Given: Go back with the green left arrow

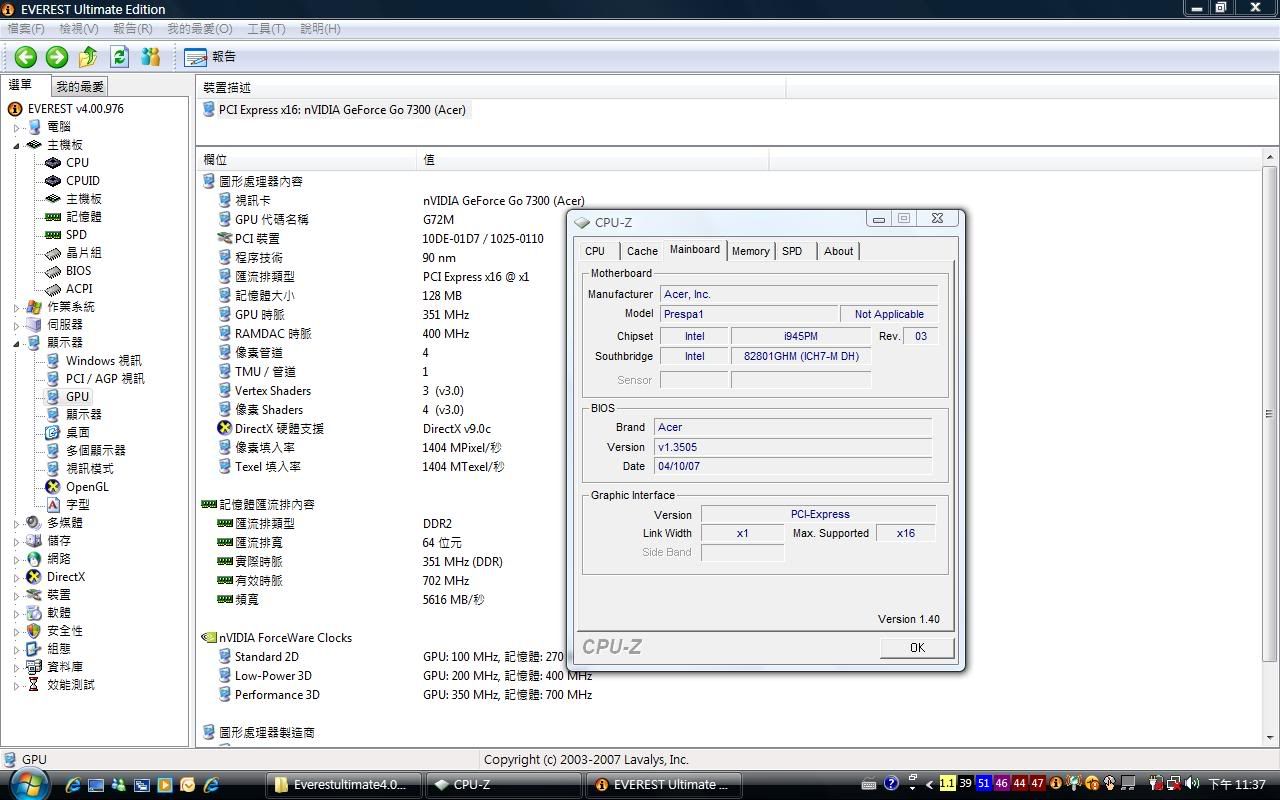Looking at the screenshot, I should 26,57.
